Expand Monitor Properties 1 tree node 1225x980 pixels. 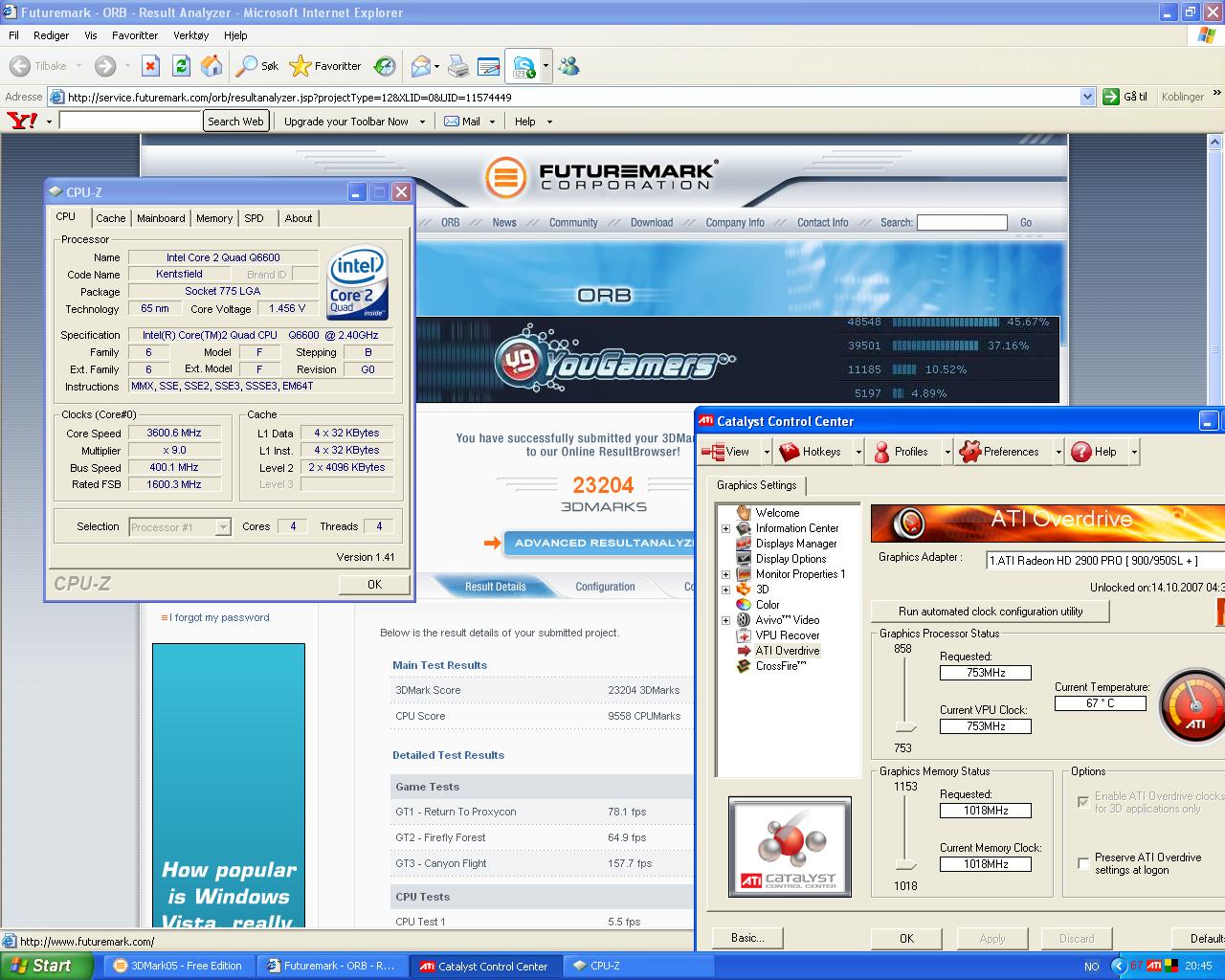(x=725, y=574)
